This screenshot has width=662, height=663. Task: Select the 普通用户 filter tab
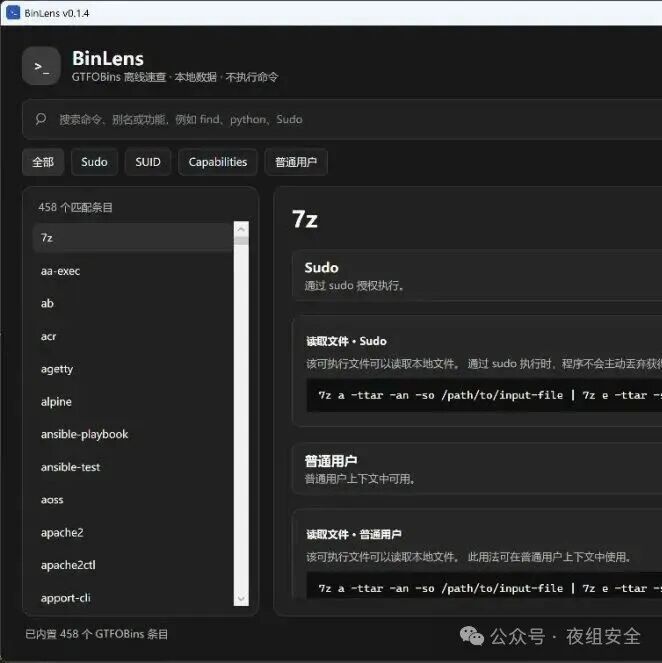click(296, 162)
